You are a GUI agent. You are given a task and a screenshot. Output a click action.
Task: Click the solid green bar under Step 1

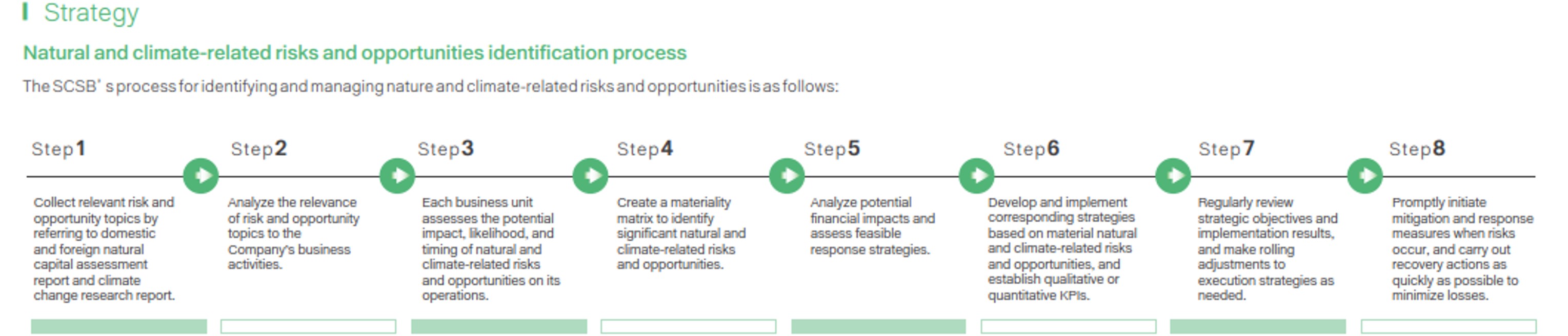click(x=118, y=326)
